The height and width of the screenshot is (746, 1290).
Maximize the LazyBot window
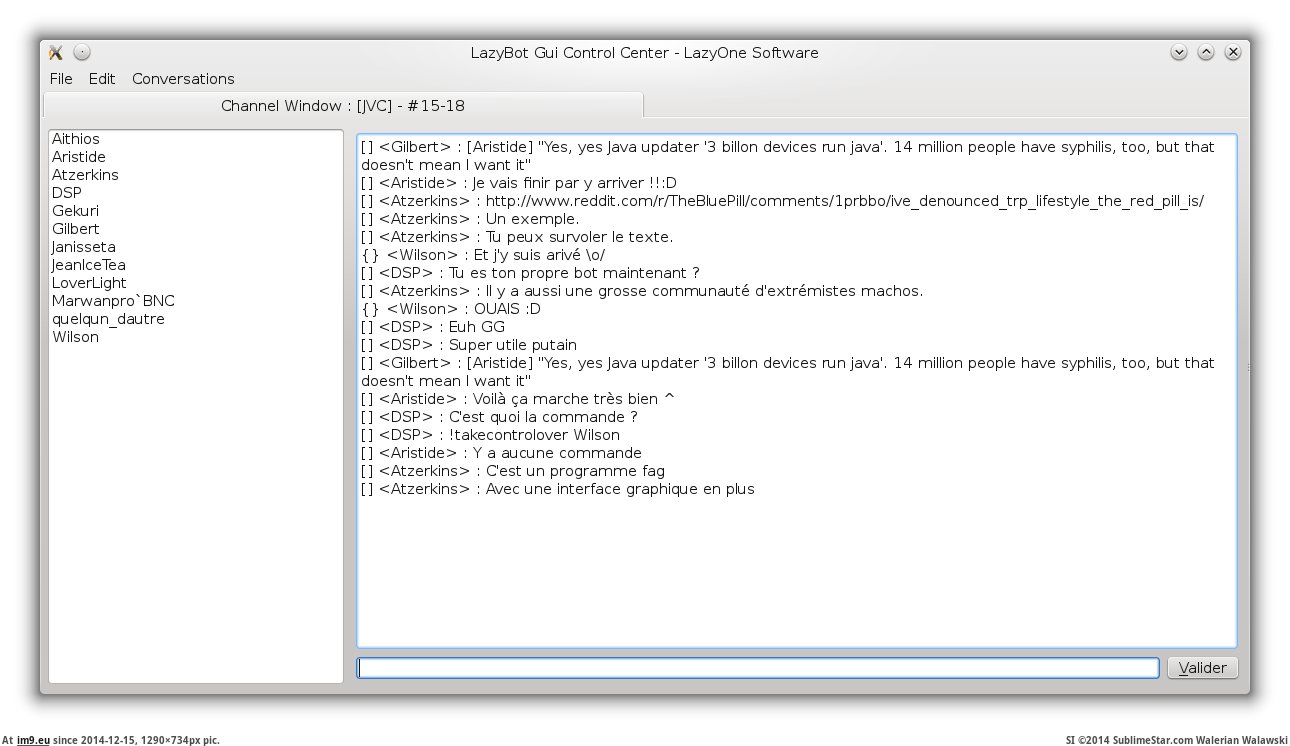(x=1206, y=52)
